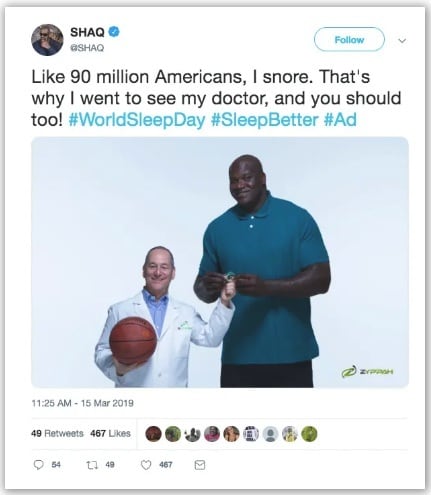The image size is (431, 495).
Task: Open the #Ad hashtag link
Action: click(x=340, y=120)
